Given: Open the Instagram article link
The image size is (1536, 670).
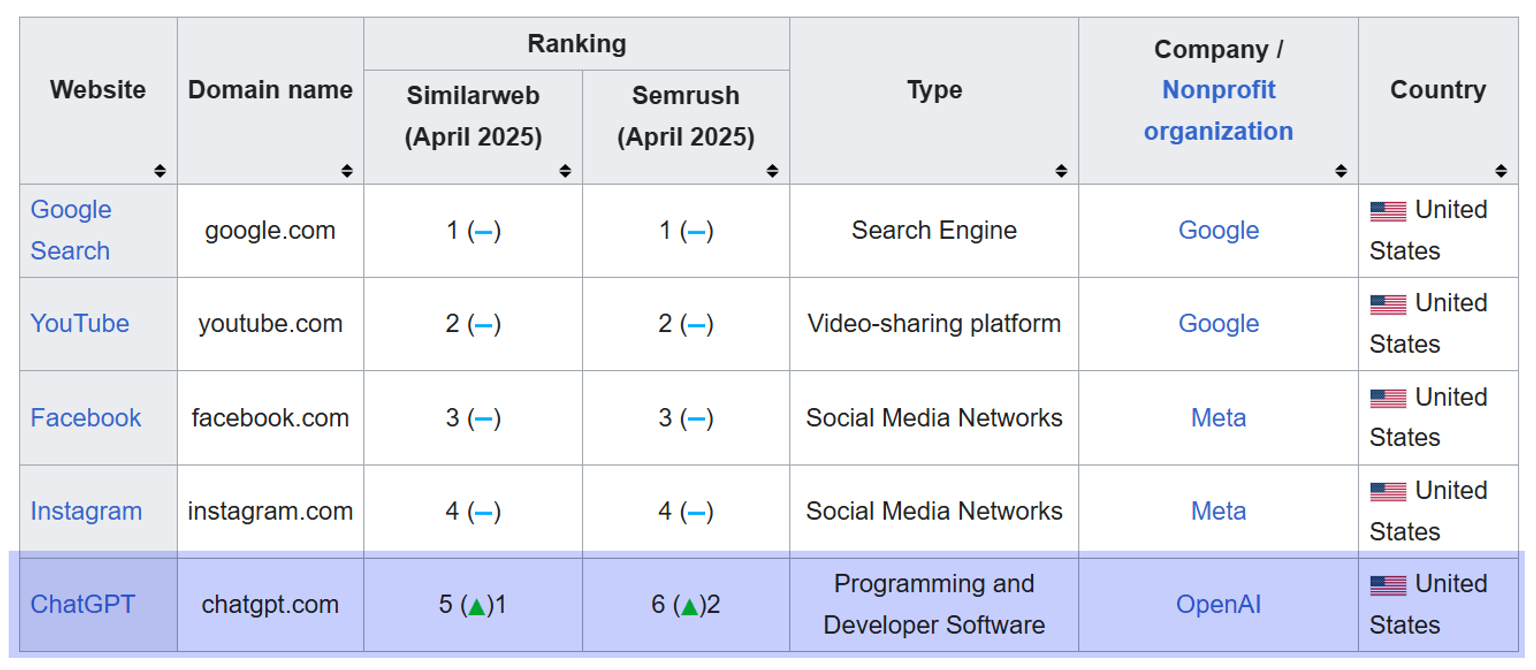Looking at the screenshot, I should pos(86,511).
